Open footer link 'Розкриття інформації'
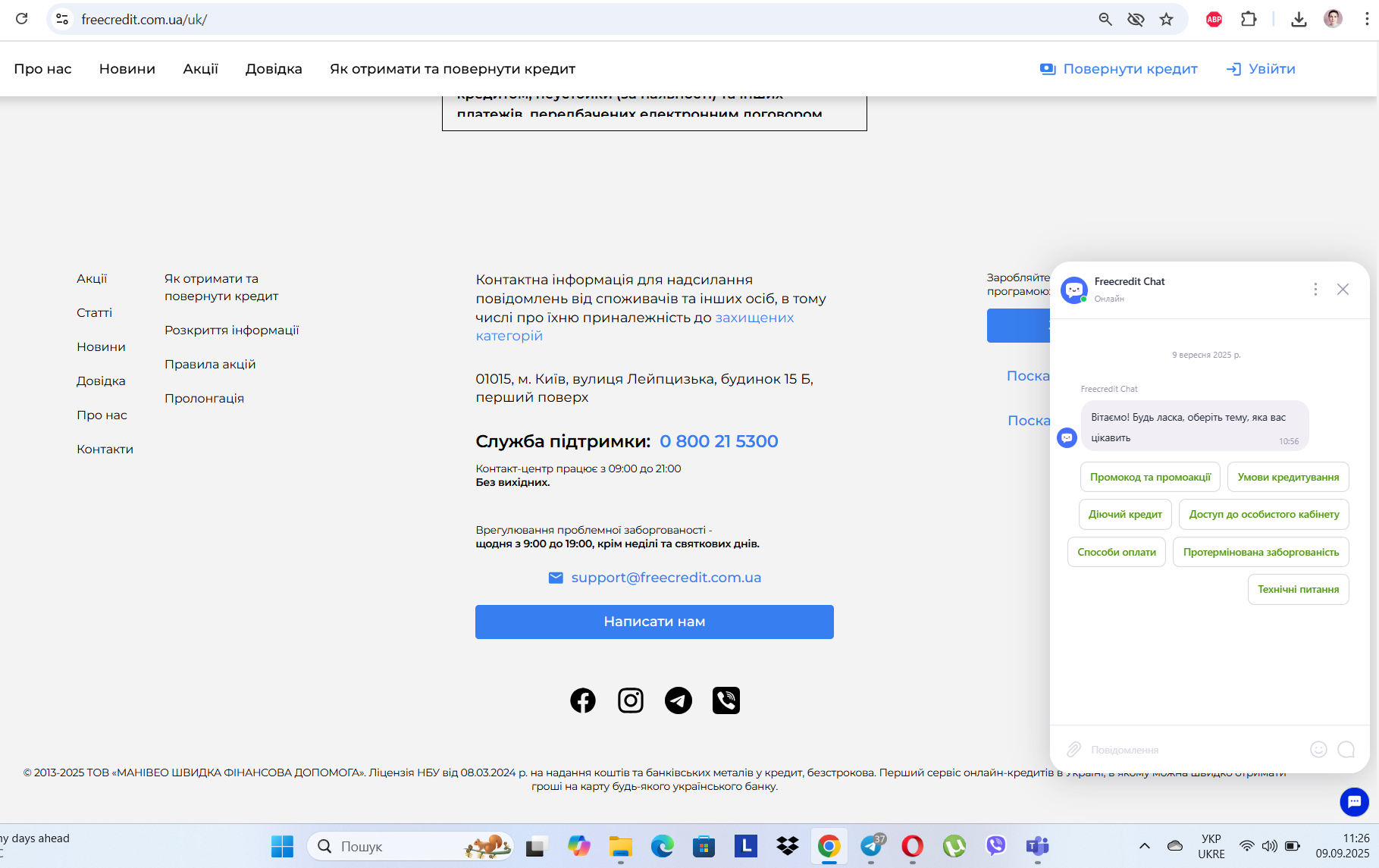1379x868 pixels. tap(231, 330)
